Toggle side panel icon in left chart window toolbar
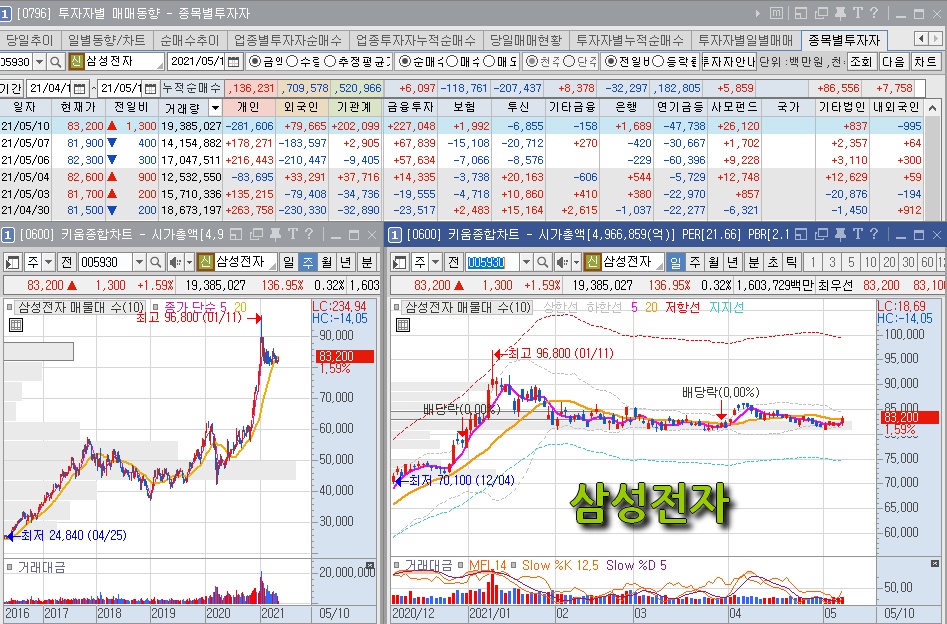The image size is (947, 624). pyautogui.click(x=12, y=262)
